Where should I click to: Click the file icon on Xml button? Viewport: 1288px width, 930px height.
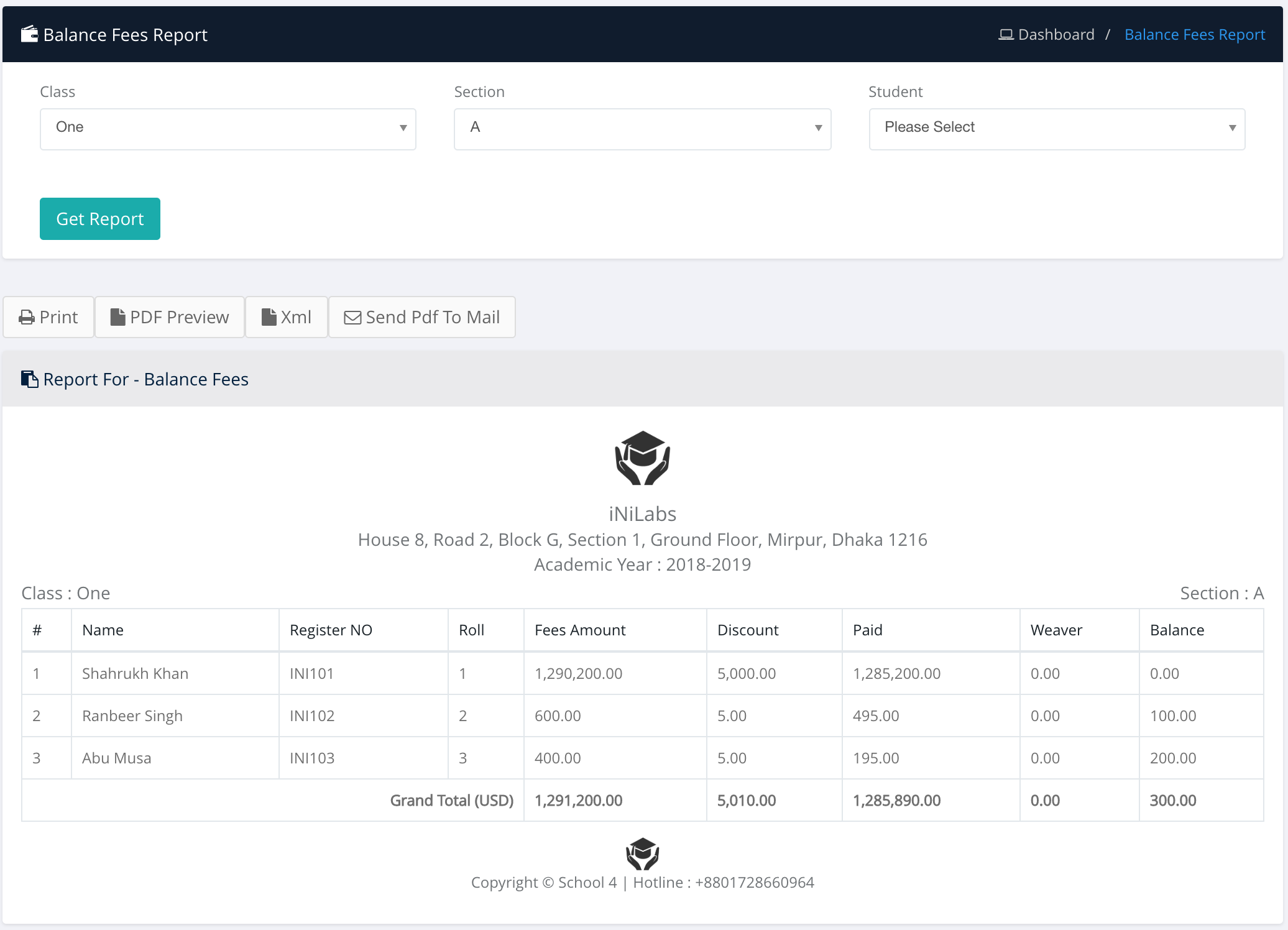click(269, 317)
